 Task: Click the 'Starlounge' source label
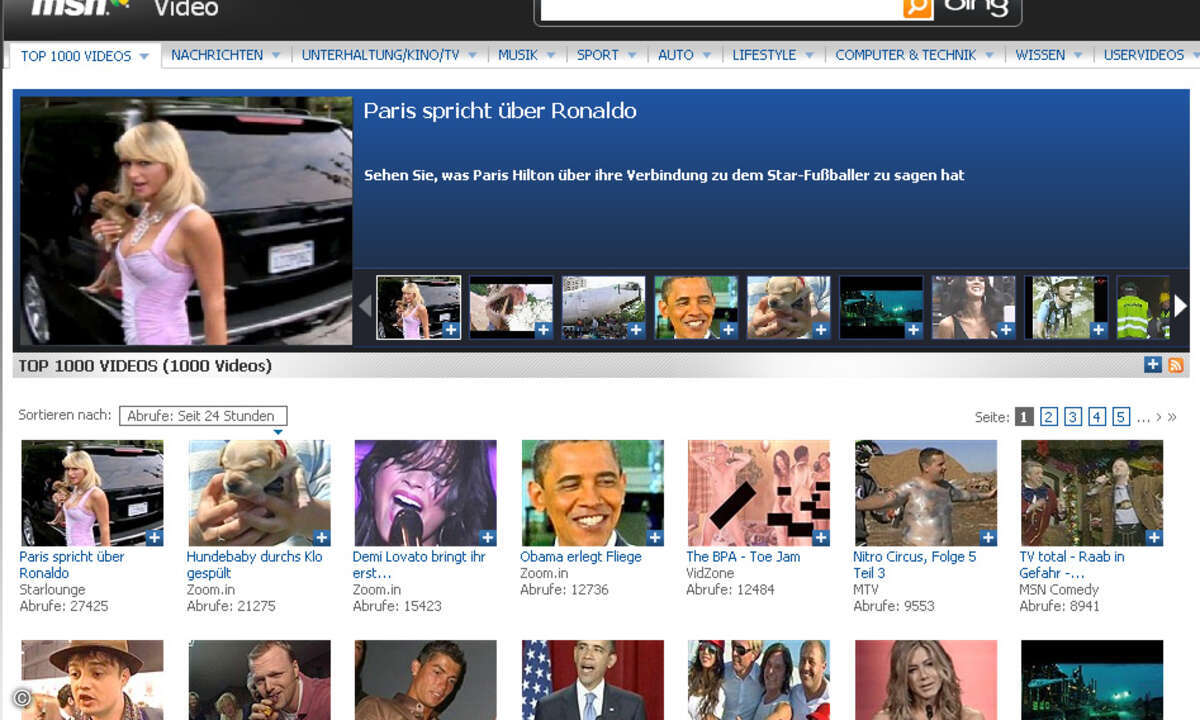point(52,590)
